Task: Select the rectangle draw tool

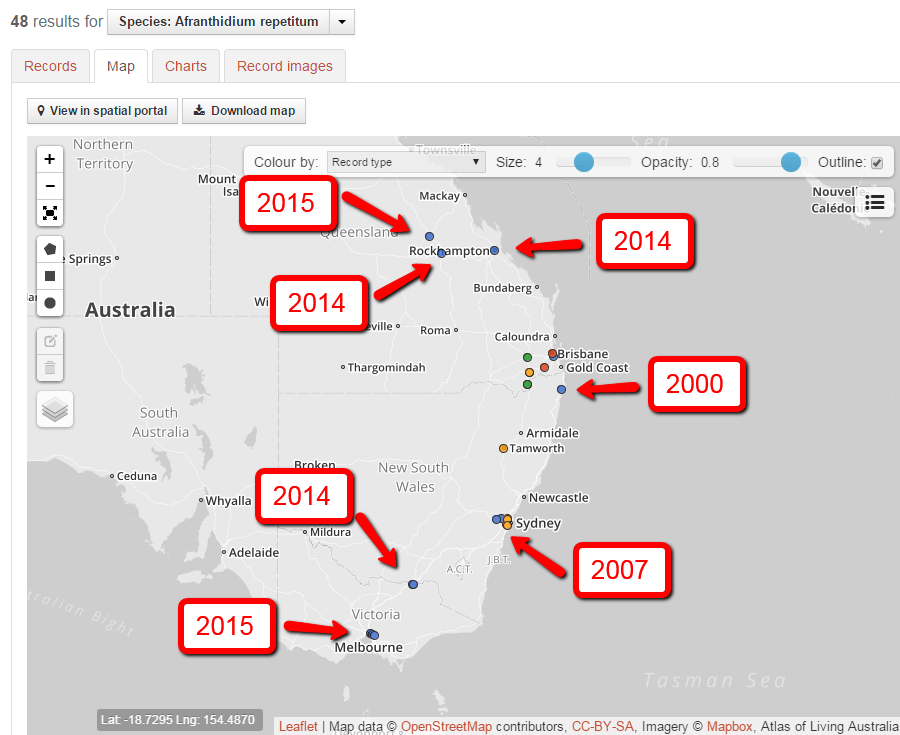Action: 50,276
